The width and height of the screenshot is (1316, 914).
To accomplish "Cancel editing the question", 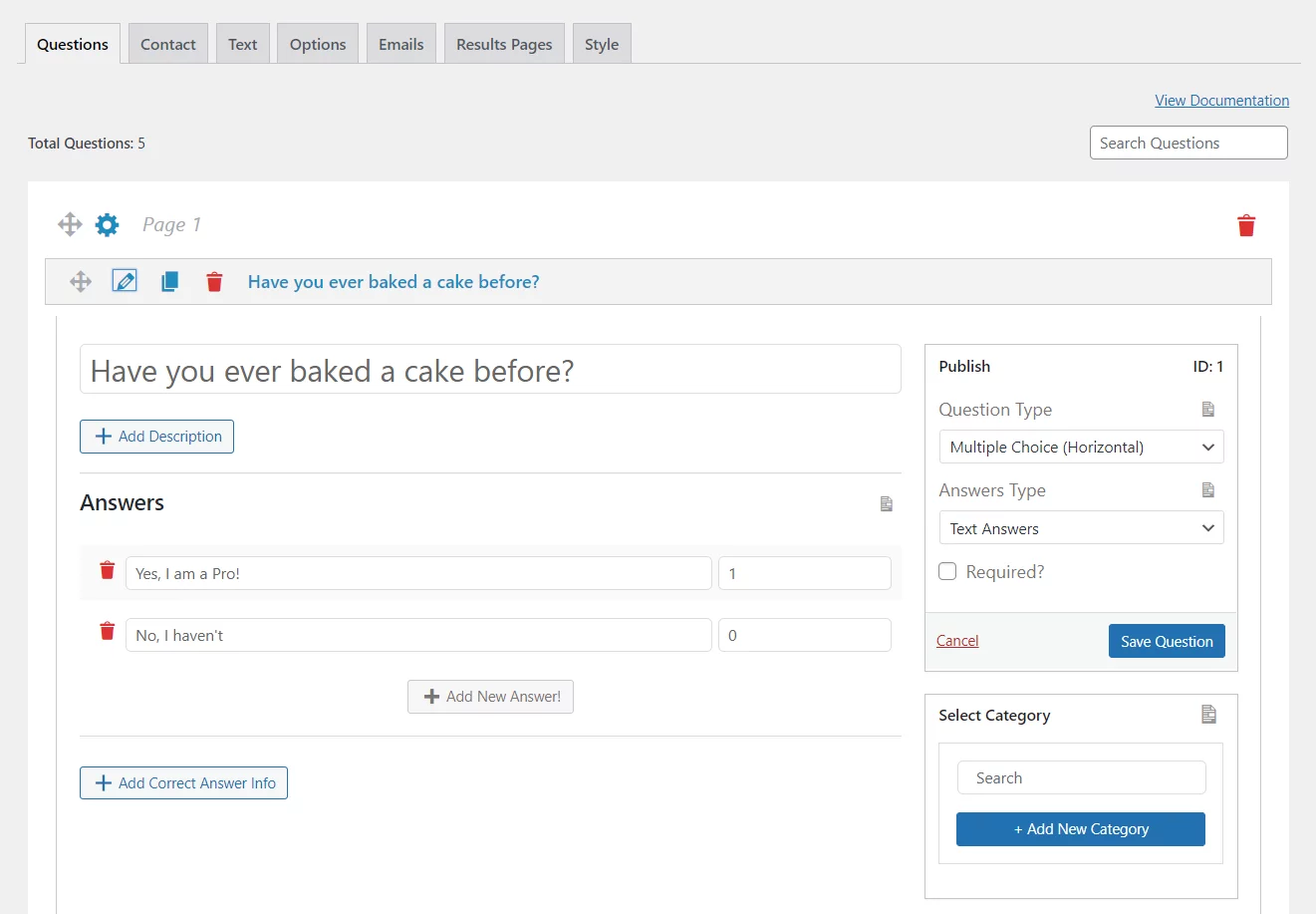I will [x=957, y=641].
